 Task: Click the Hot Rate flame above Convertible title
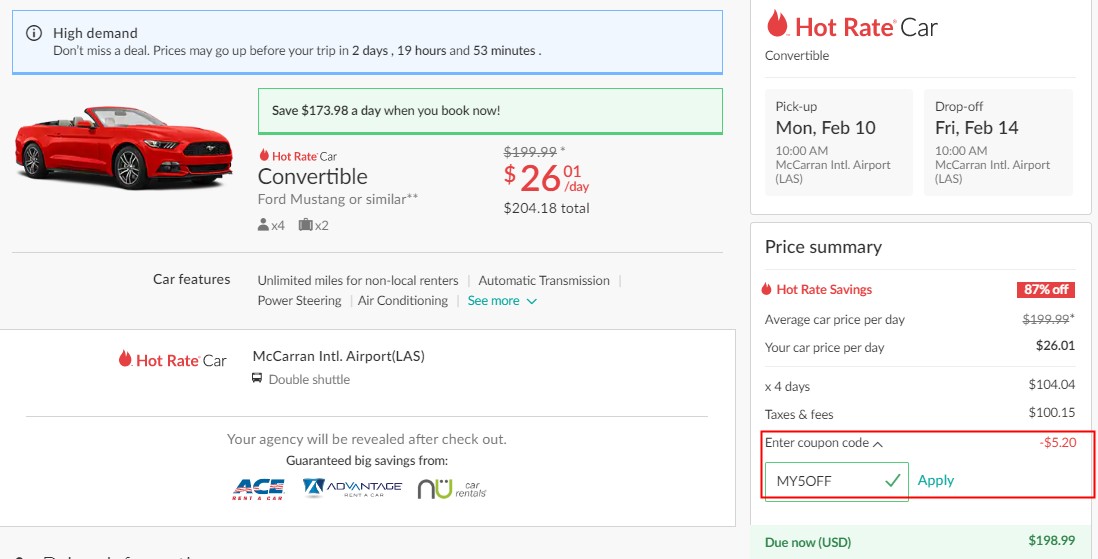(x=264, y=156)
